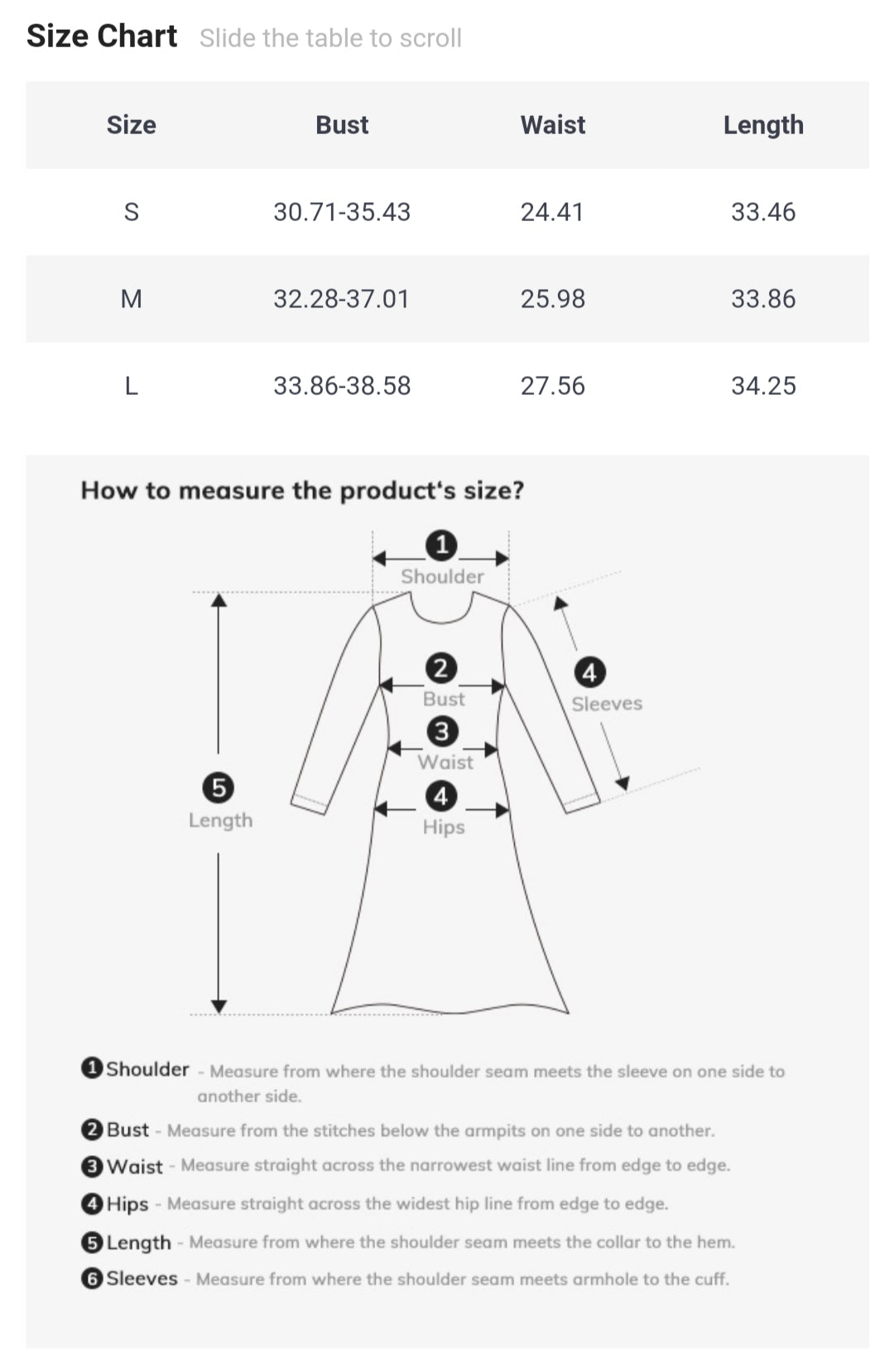Select the Size column header
The width and height of the screenshot is (894, 1372).
click(x=131, y=125)
